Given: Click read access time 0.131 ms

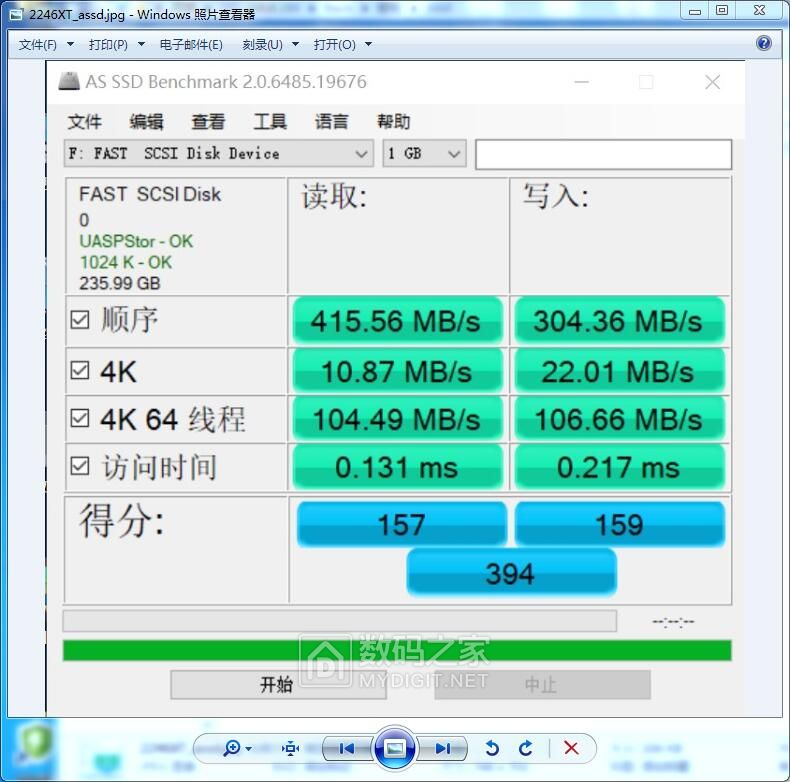Looking at the screenshot, I should pos(398,467).
